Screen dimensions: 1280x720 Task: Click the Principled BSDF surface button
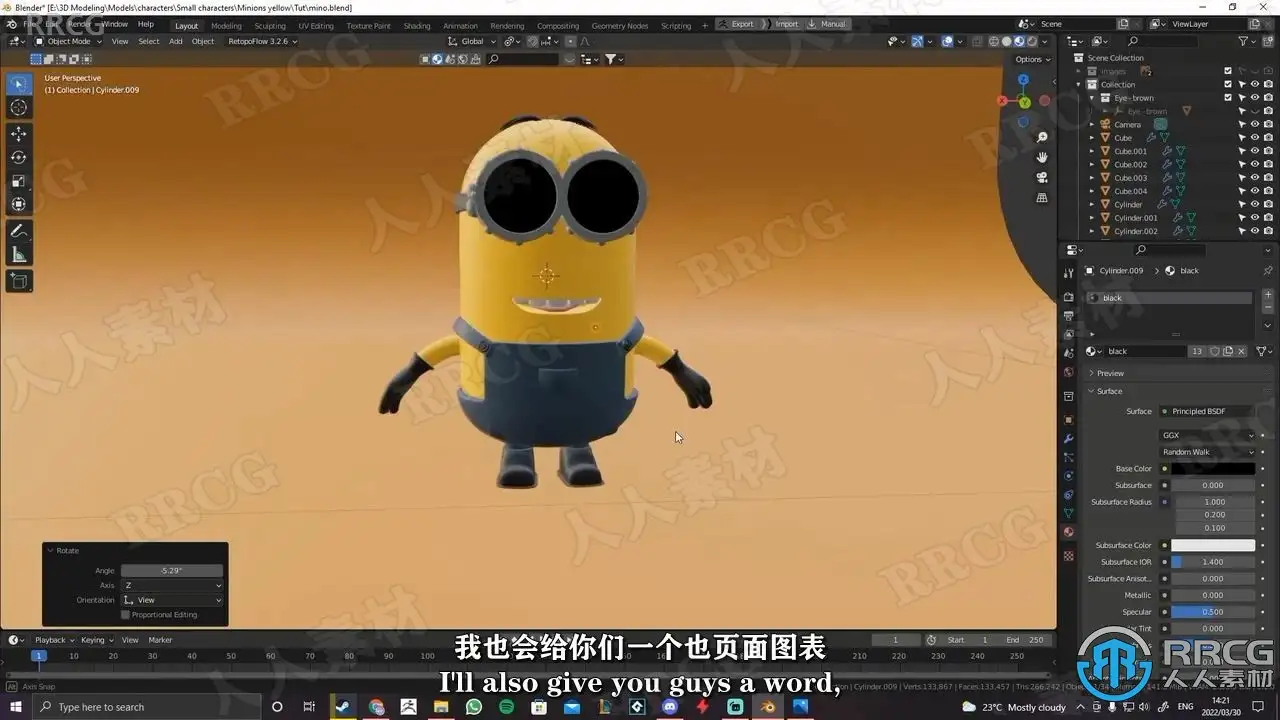pyautogui.click(x=1207, y=411)
